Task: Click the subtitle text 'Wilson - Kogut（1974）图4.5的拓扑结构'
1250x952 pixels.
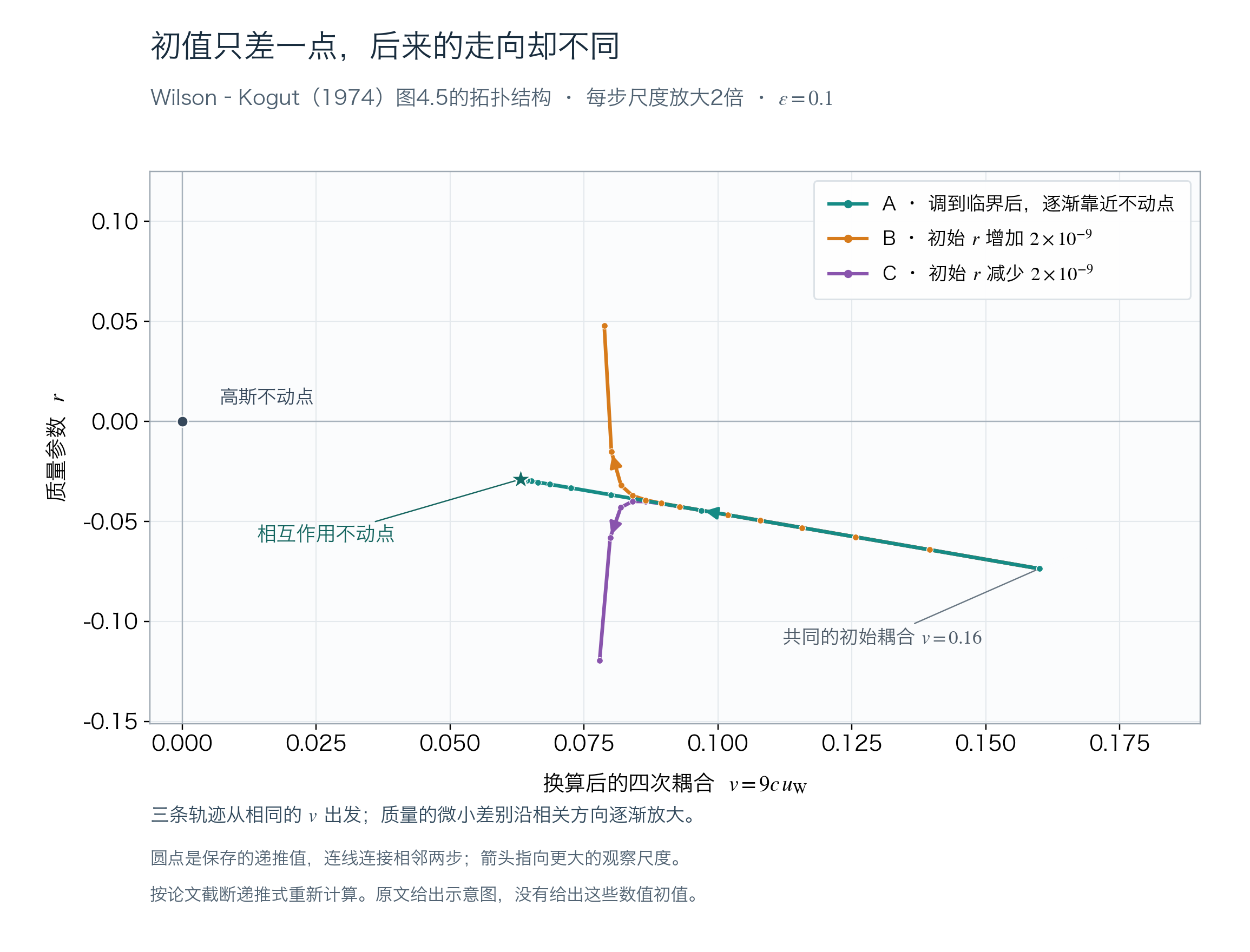Action: click(x=350, y=97)
